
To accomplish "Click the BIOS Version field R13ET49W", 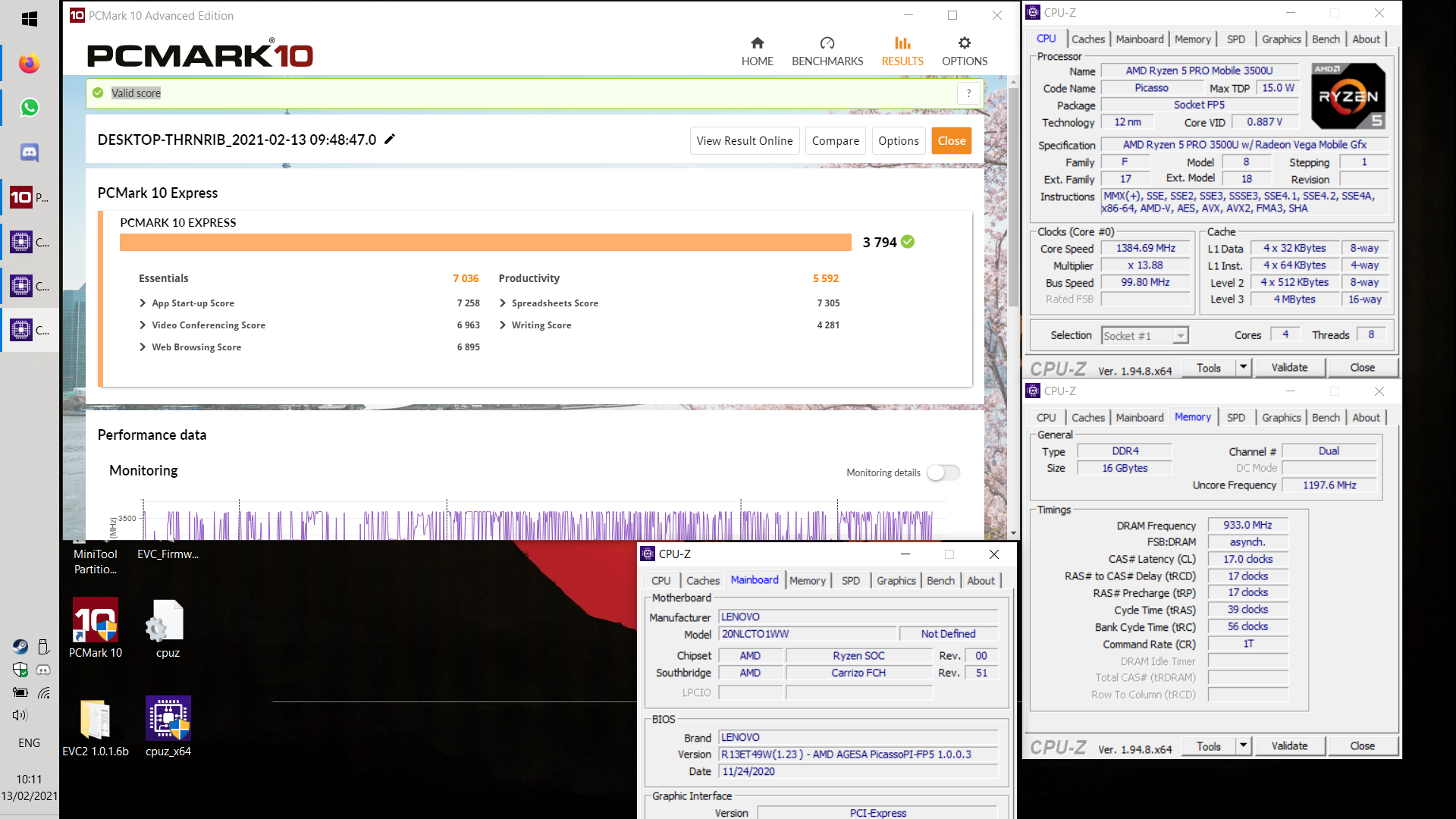I will (858, 754).
